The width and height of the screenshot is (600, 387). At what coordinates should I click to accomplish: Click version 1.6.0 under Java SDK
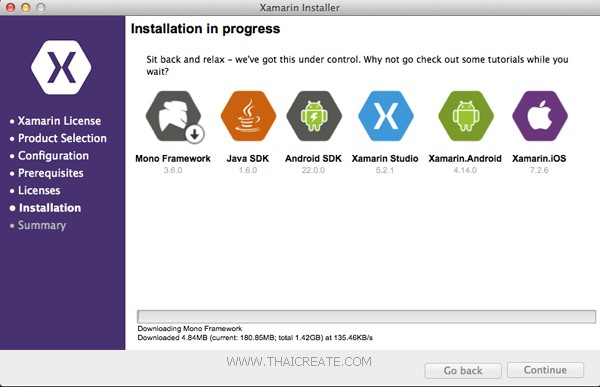click(x=248, y=170)
